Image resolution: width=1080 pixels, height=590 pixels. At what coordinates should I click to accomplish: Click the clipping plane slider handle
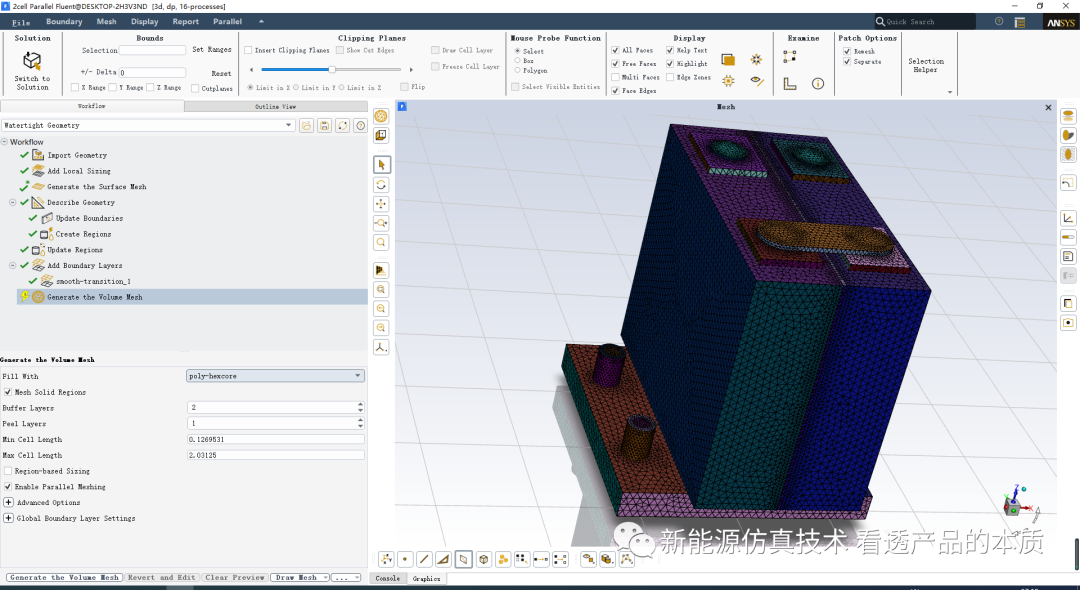click(331, 70)
